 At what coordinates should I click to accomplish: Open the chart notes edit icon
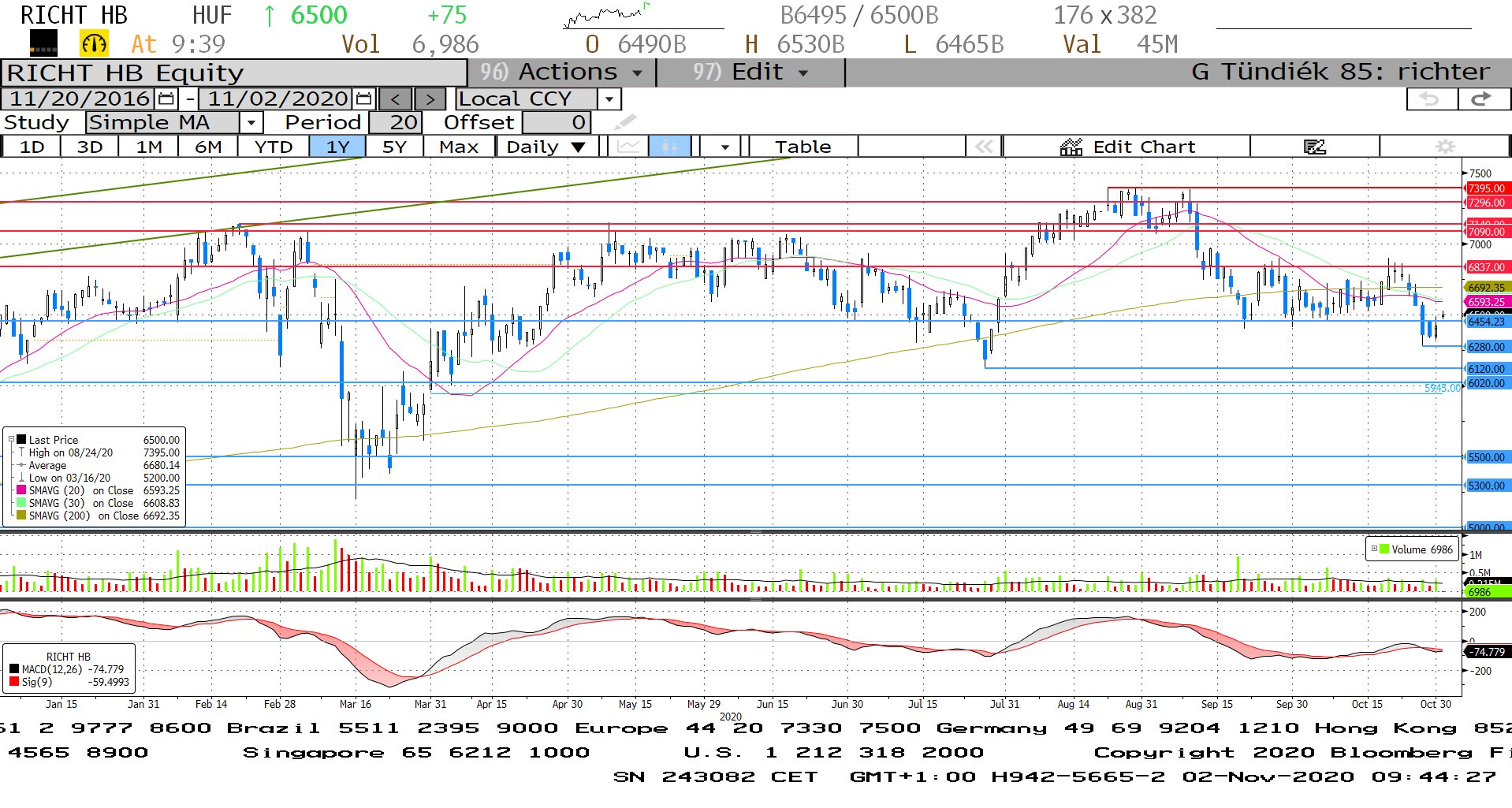(x=1314, y=147)
